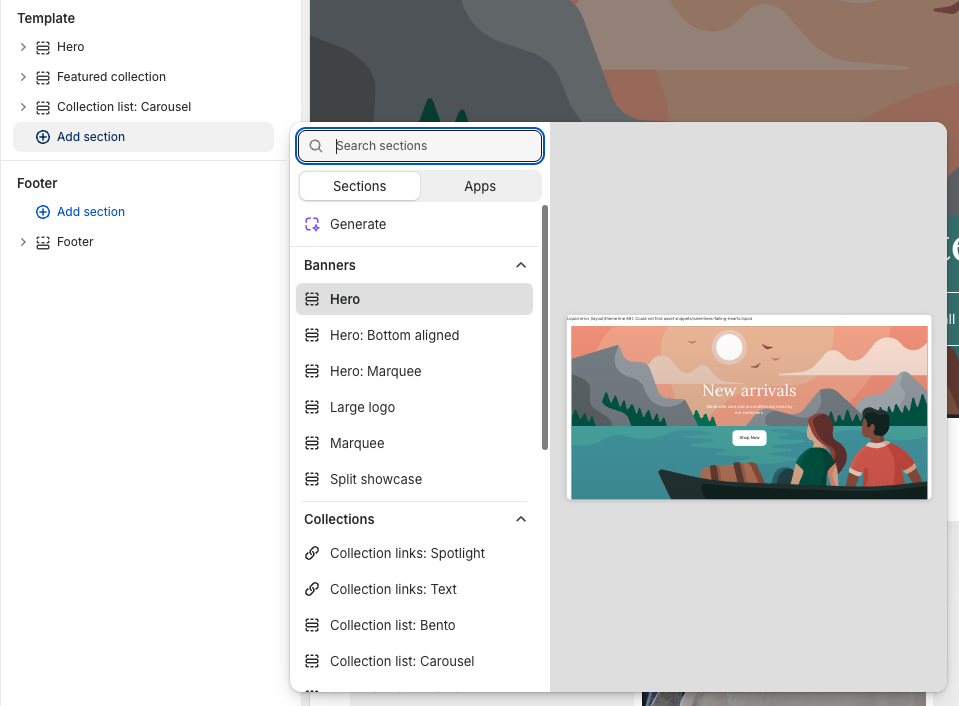
Task: Focus the Search sections field
Action: pos(420,146)
